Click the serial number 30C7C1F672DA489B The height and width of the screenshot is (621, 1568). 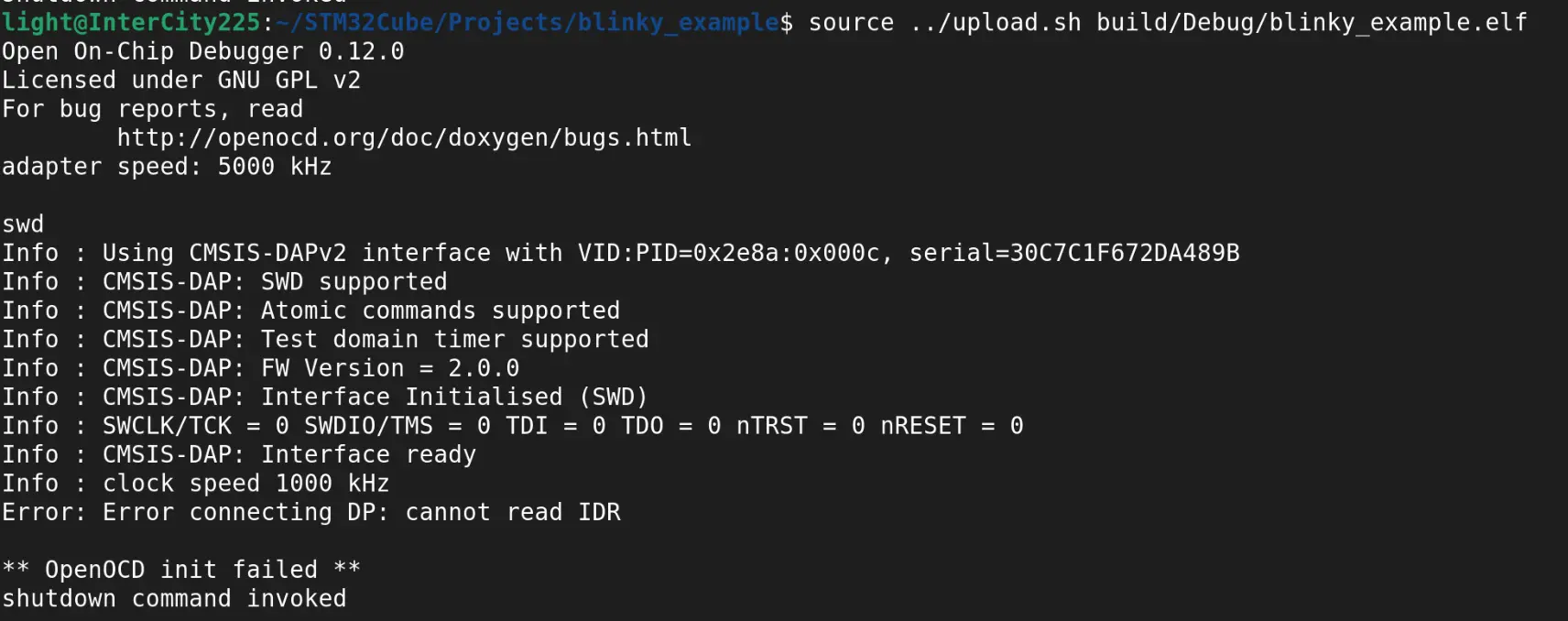point(1124,253)
